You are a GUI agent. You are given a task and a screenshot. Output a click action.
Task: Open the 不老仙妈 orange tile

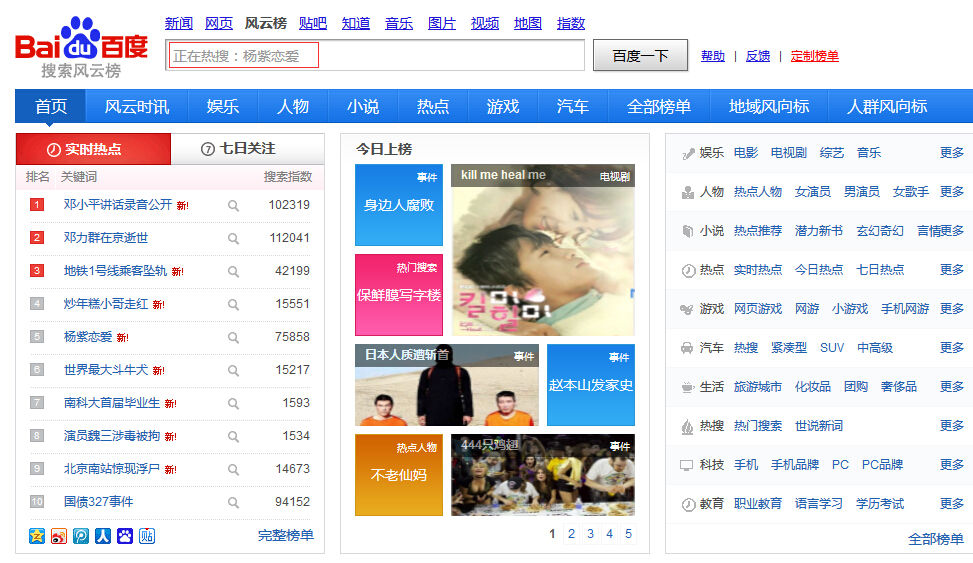point(399,475)
